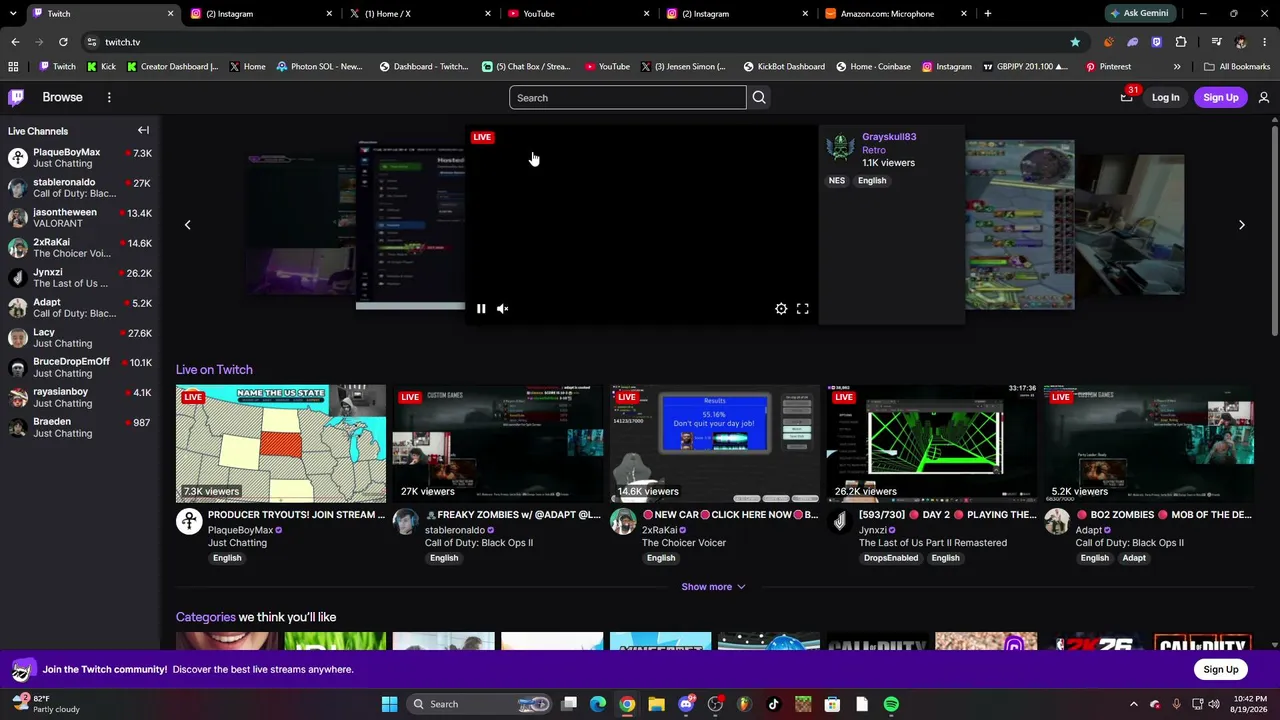1280x720 pixels.
Task: Click The Choicer Voicer category text
Action: point(684,543)
